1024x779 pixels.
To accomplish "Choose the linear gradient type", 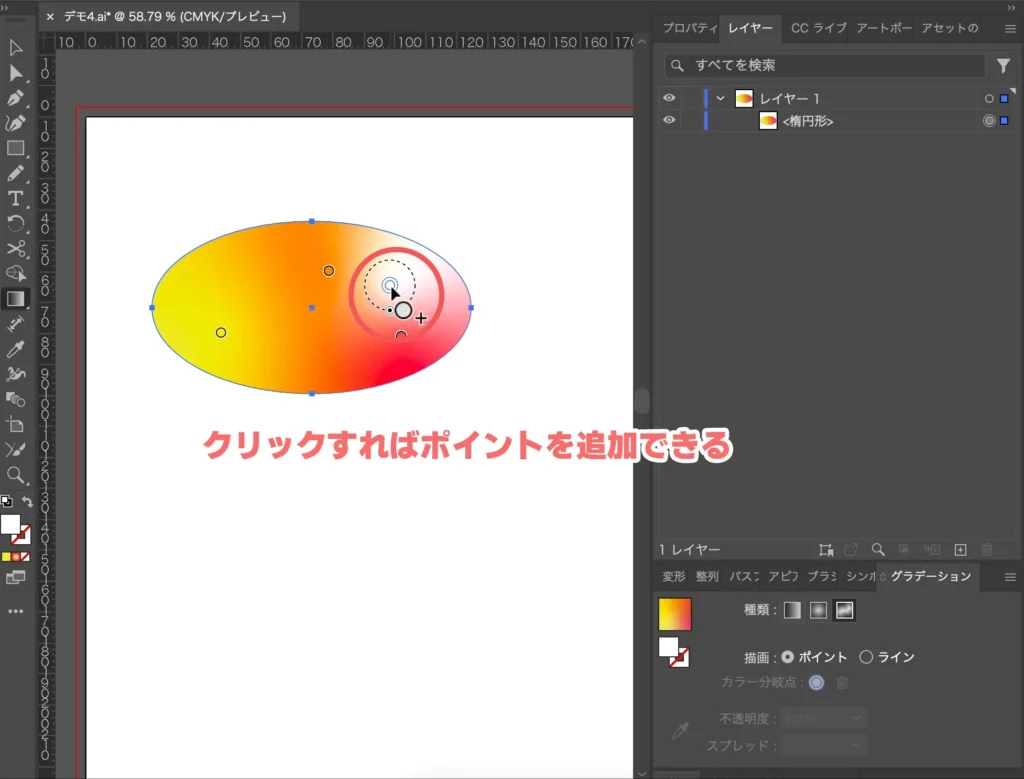I will coord(792,610).
